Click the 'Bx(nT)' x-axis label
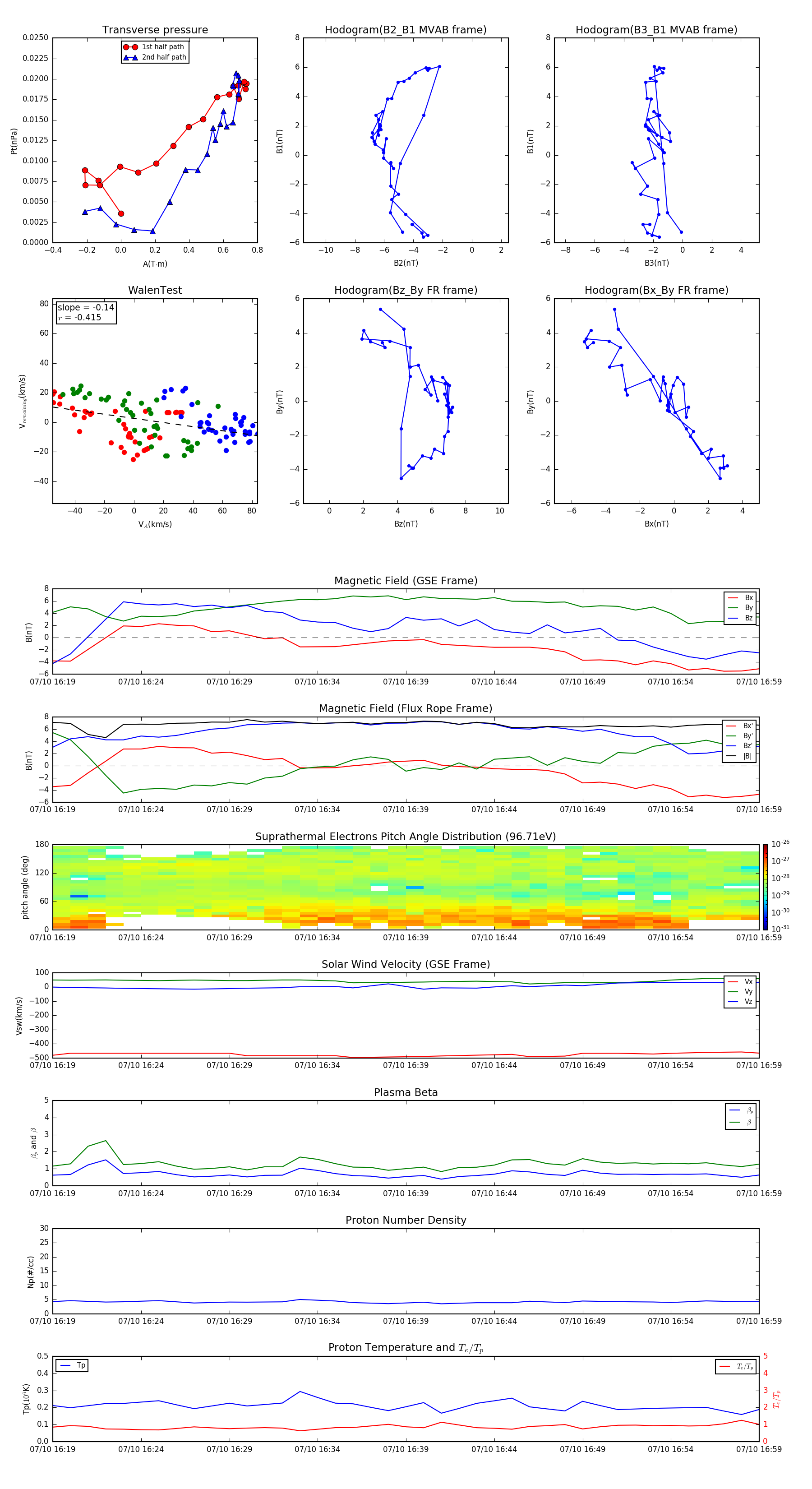 pos(656,524)
